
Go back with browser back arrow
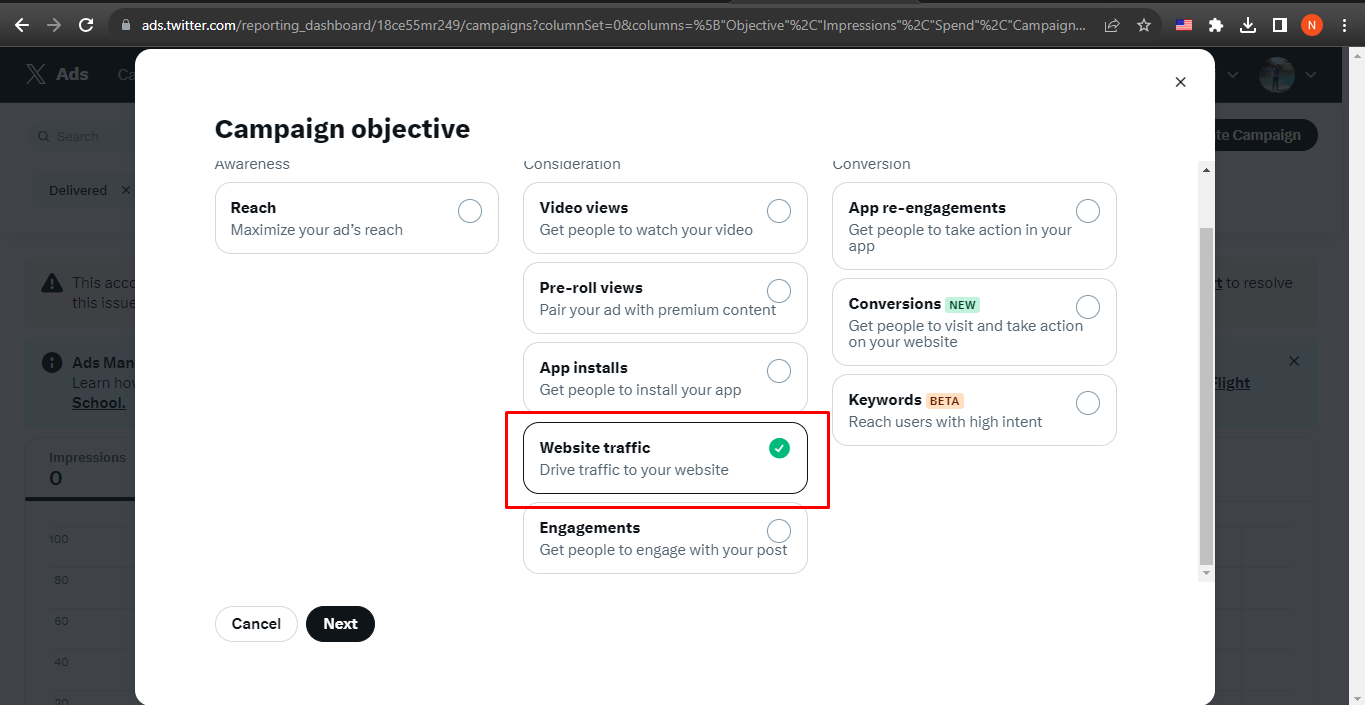(x=21, y=25)
